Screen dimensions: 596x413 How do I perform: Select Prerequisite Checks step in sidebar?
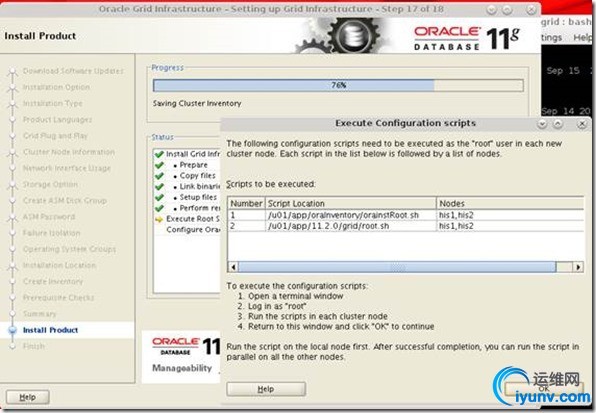click(x=58, y=297)
